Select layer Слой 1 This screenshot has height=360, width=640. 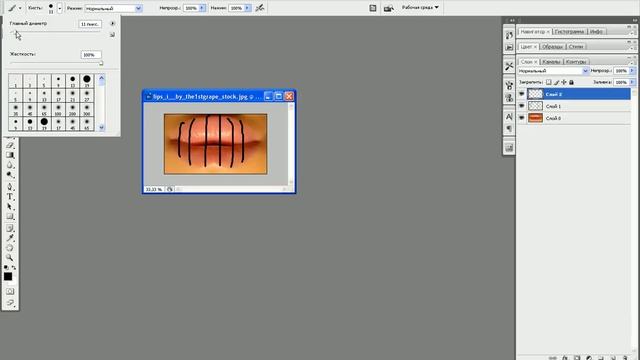[578, 106]
